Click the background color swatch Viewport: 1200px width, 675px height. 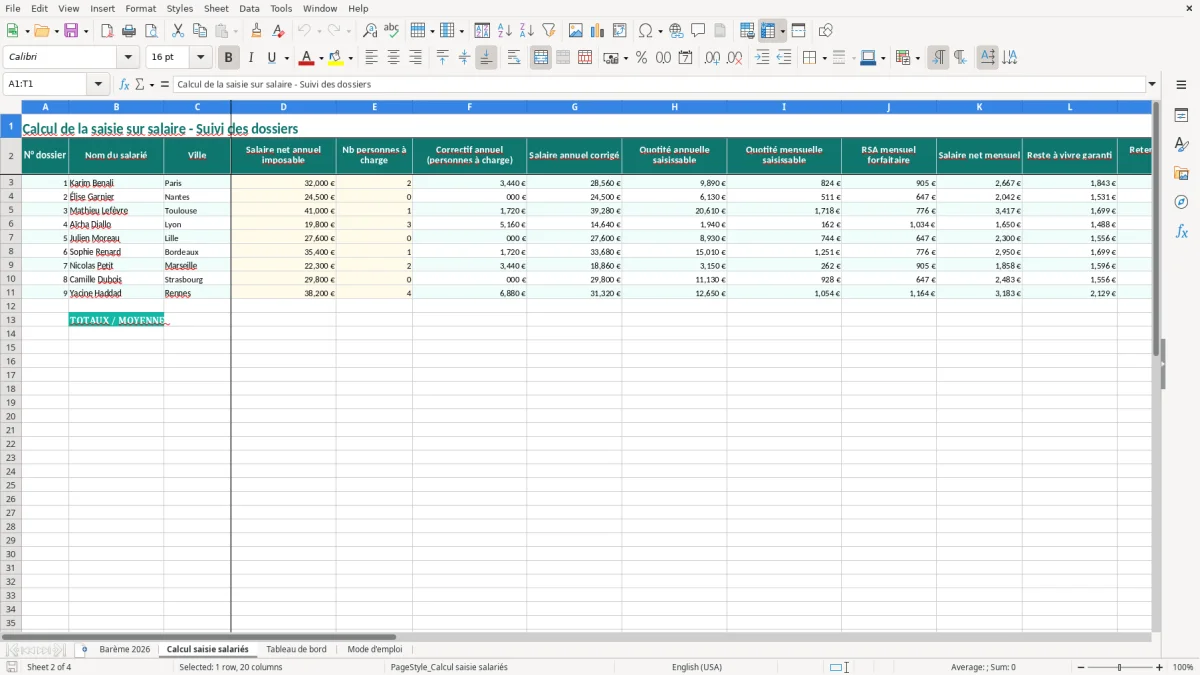pyautogui.click(x=337, y=58)
